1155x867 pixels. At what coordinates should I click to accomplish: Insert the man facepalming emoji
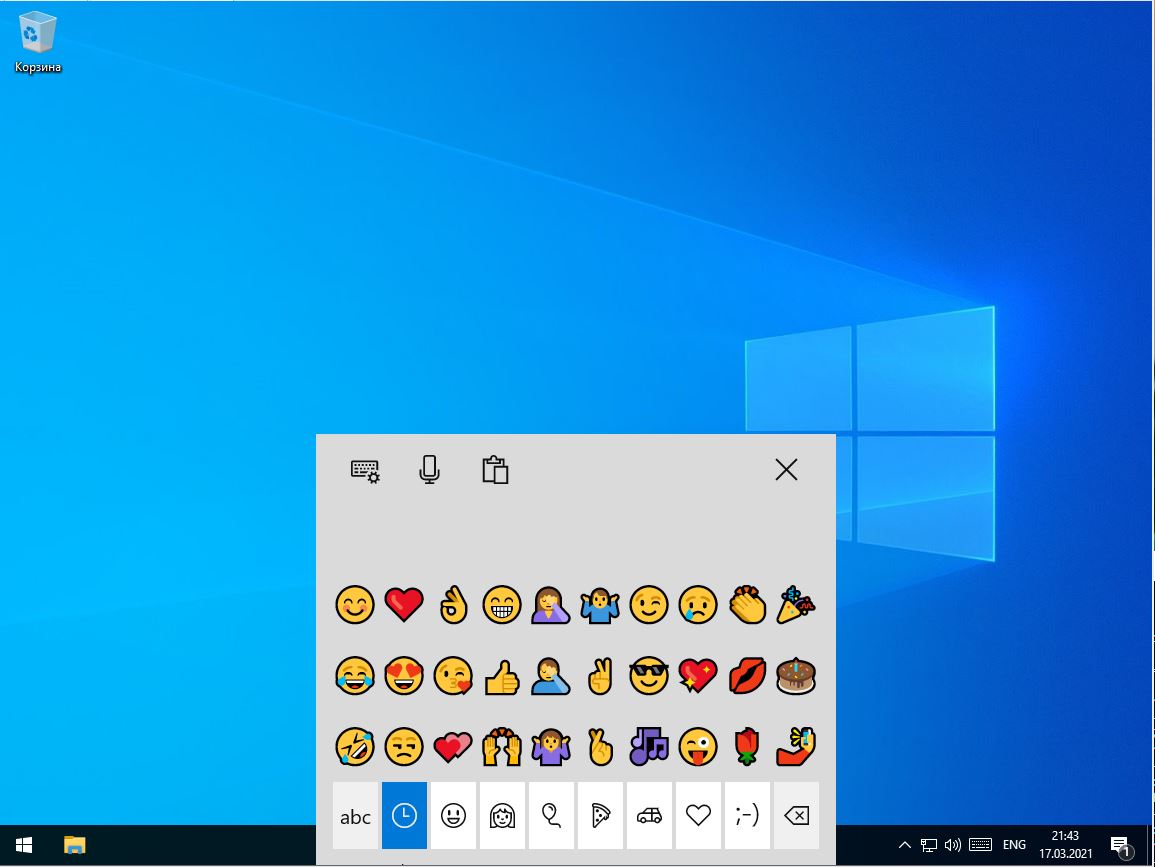[551, 675]
